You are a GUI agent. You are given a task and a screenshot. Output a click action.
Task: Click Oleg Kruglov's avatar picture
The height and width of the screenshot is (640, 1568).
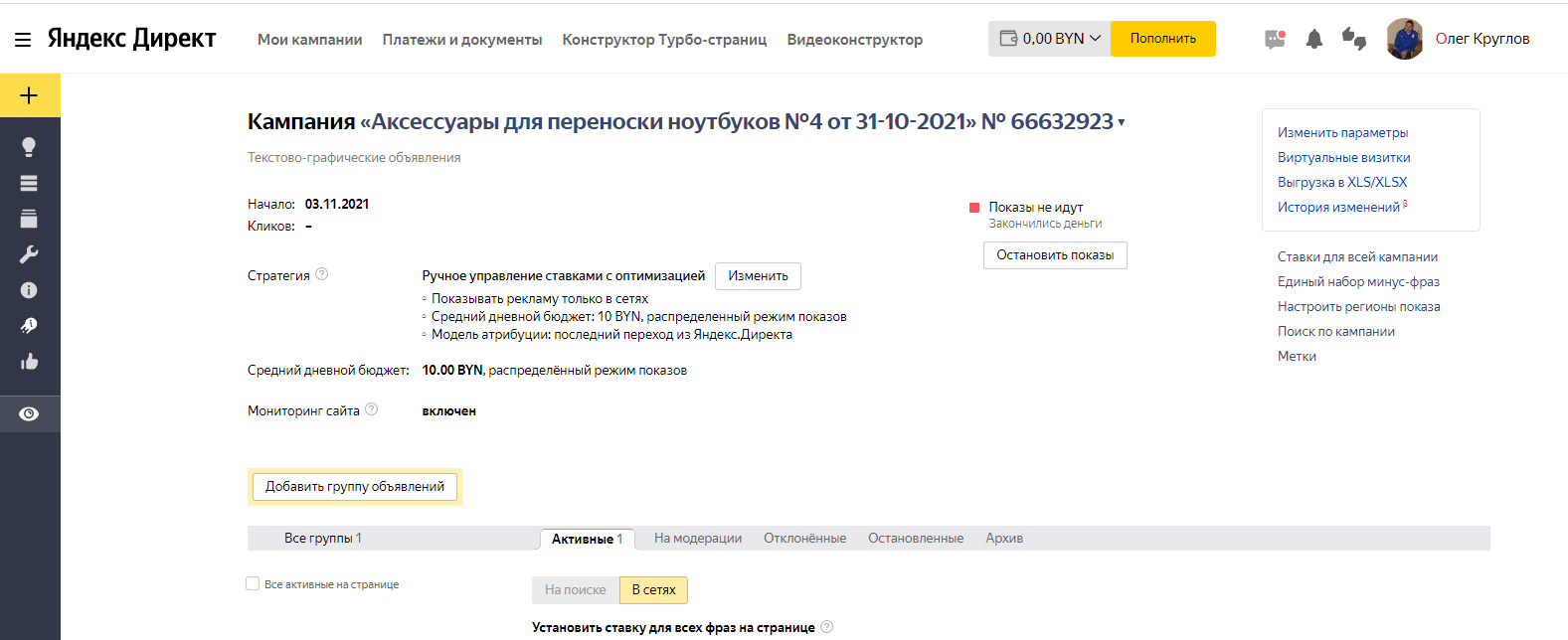[1405, 39]
